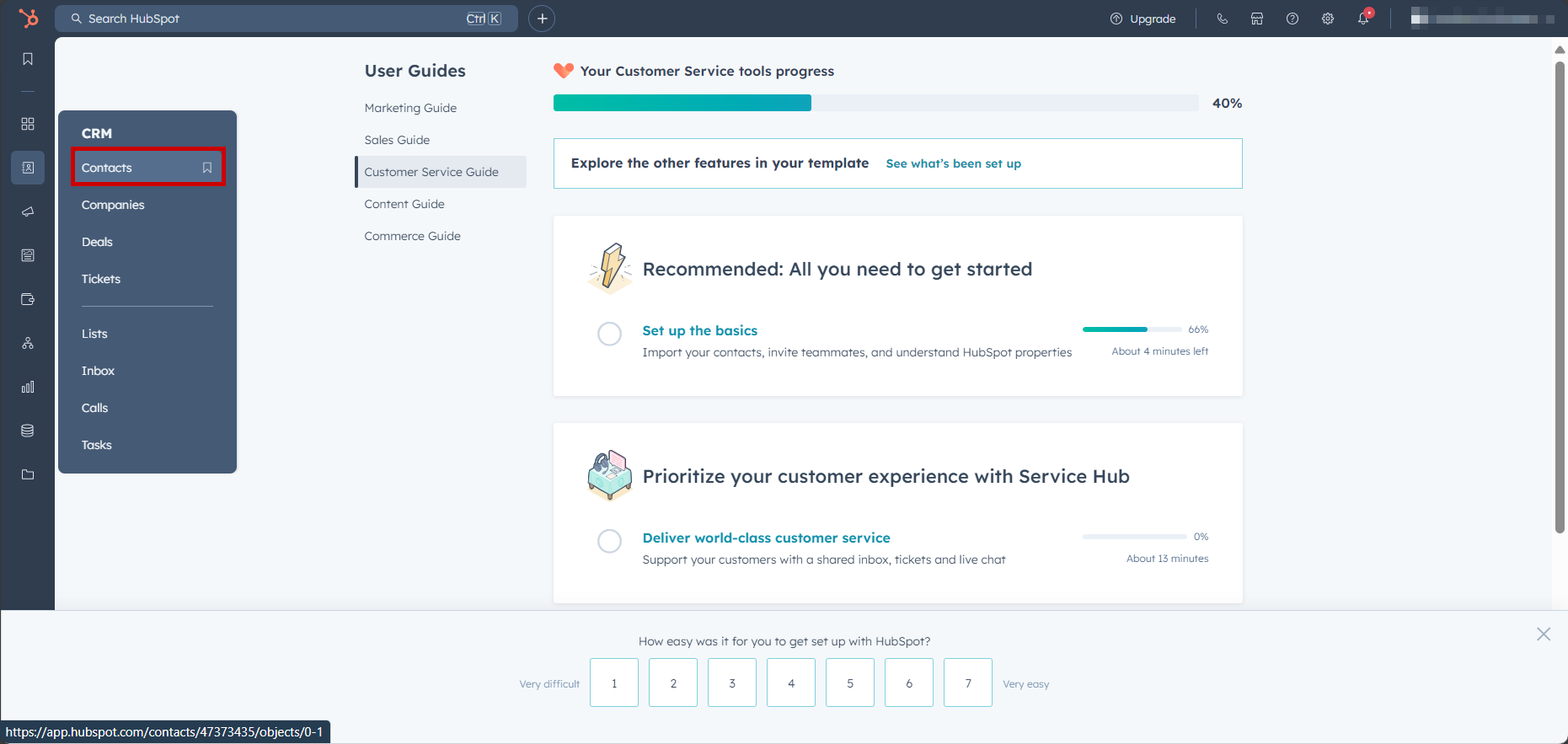Open Tickets in CRM menu
1568x744 pixels.
101,279
